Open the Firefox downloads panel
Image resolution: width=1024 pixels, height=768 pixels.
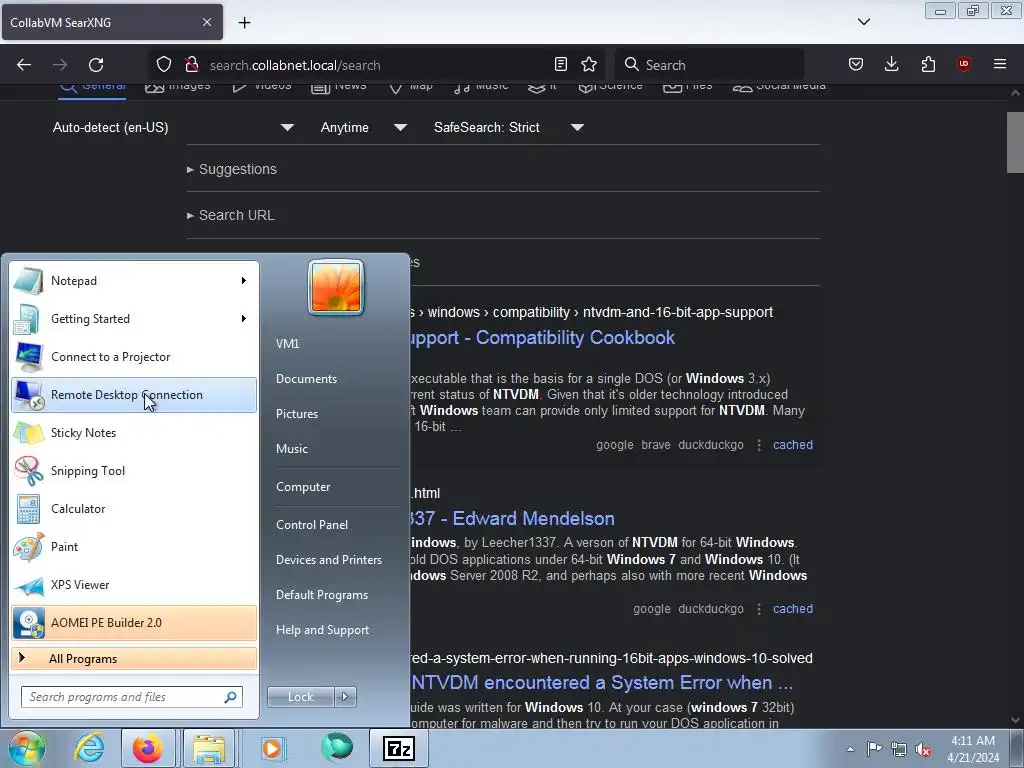pyautogui.click(x=891, y=64)
